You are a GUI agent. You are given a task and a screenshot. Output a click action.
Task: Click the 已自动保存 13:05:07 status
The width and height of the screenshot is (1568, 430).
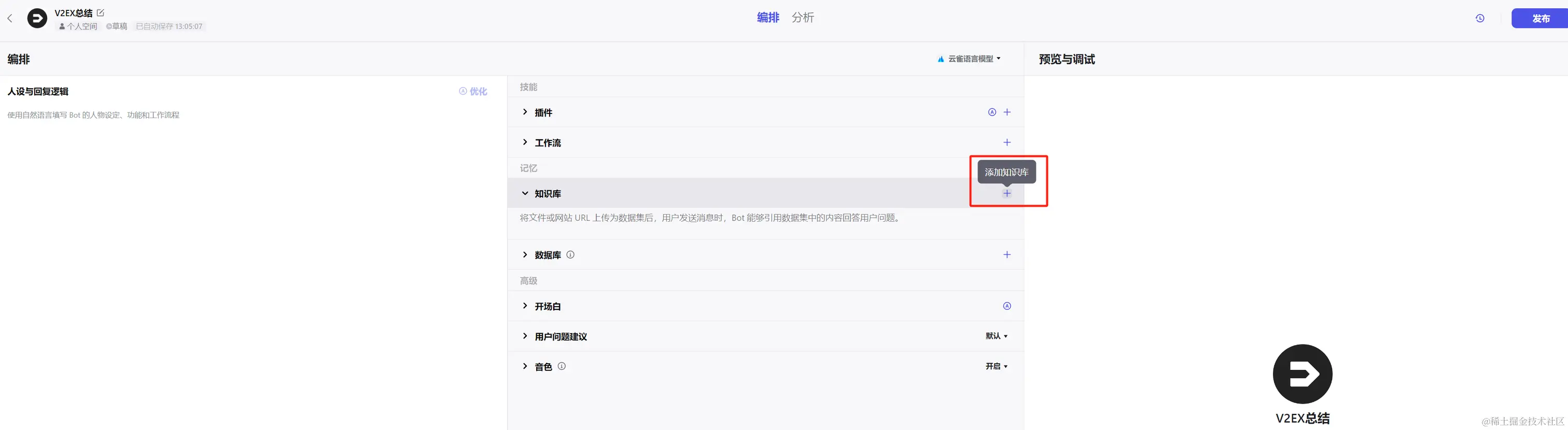169,26
